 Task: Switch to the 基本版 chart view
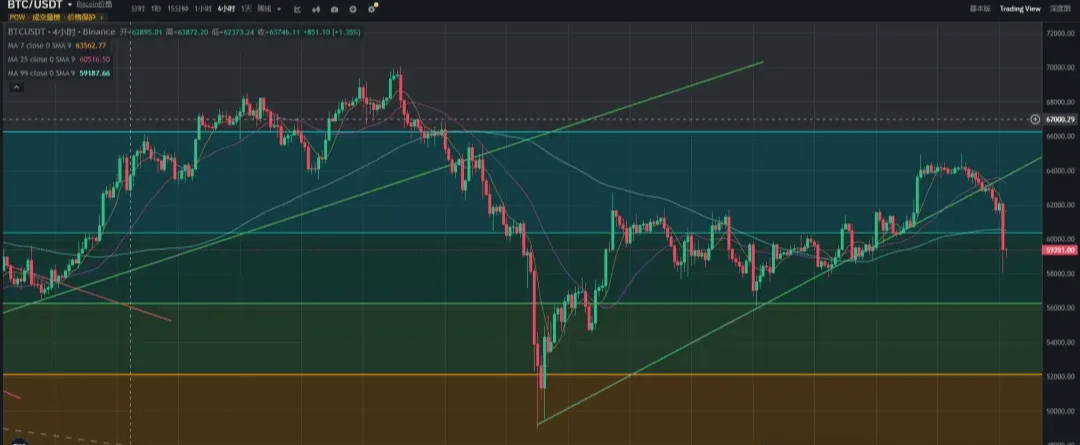979,8
